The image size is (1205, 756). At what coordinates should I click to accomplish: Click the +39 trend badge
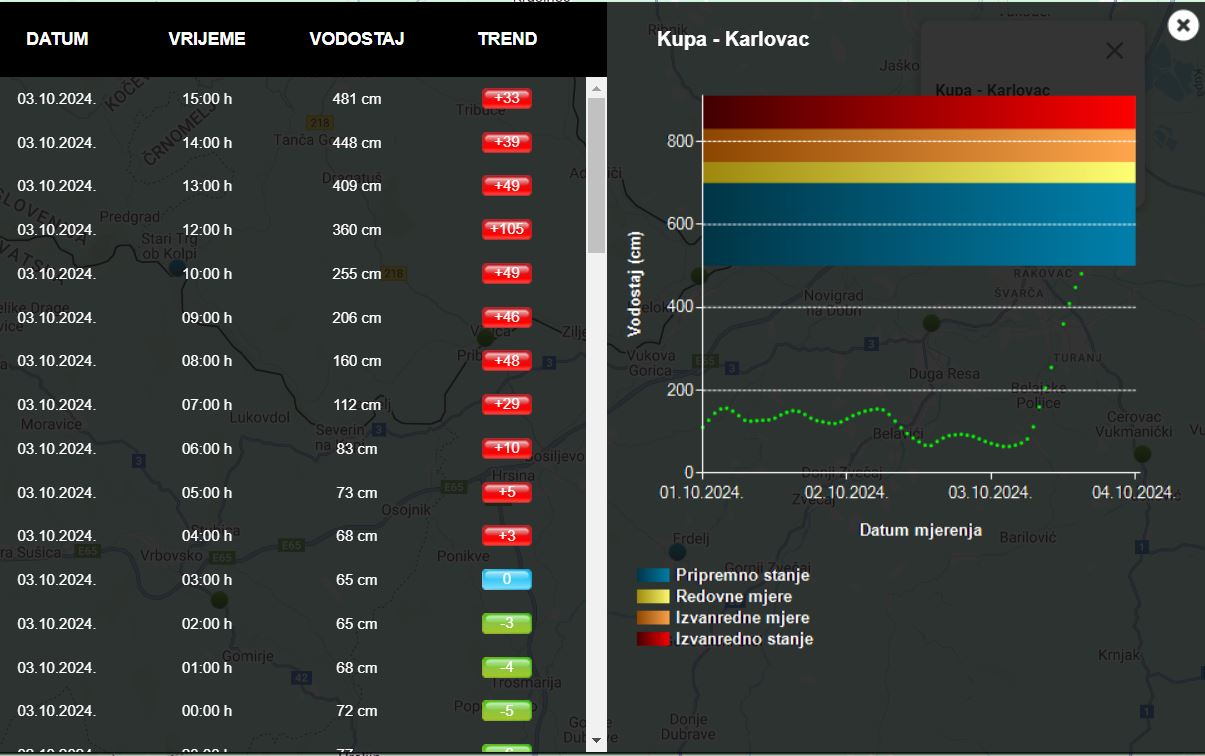click(x=507, y=142)
